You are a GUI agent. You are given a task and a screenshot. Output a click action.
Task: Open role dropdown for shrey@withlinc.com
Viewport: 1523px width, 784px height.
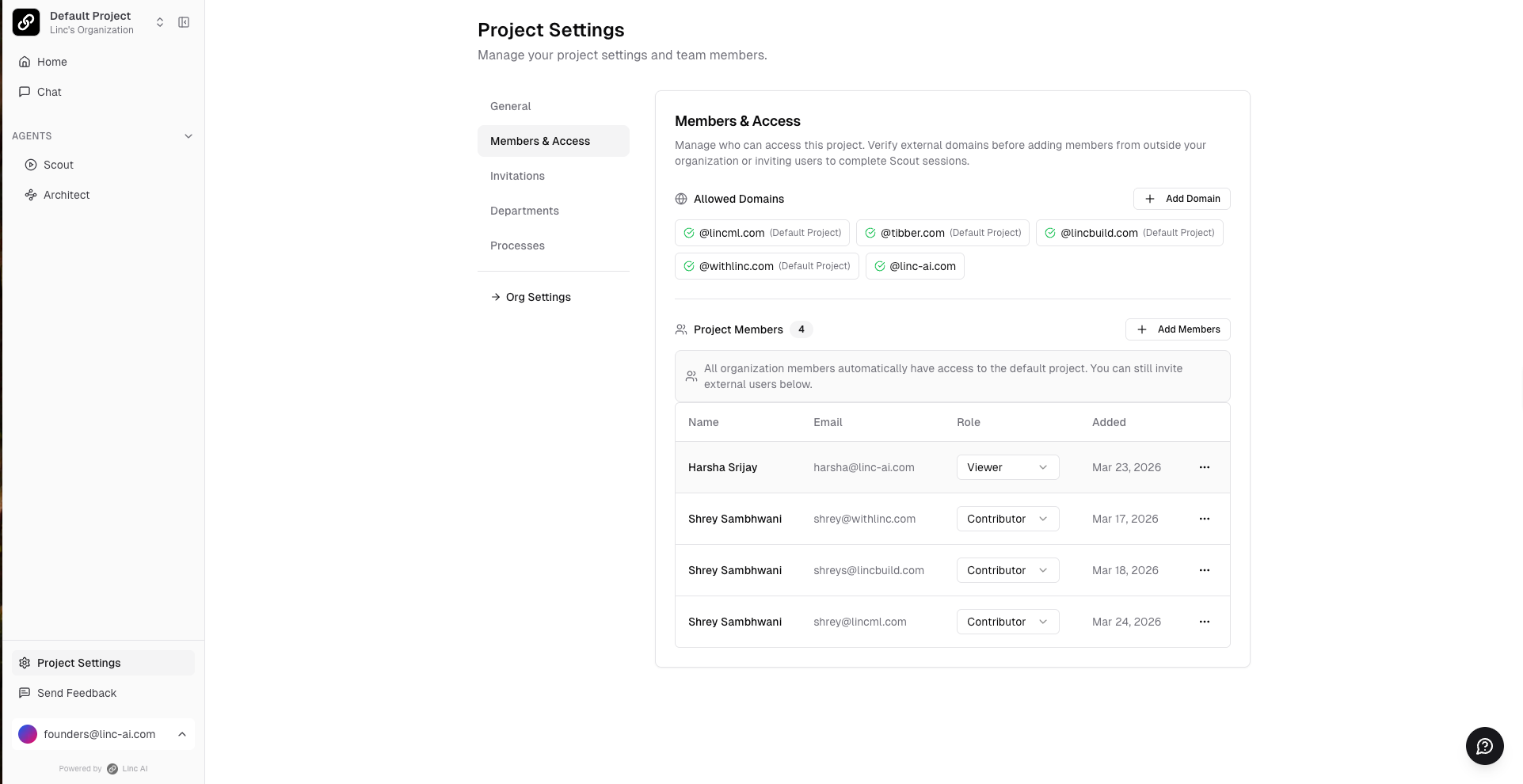point(1007,519)
